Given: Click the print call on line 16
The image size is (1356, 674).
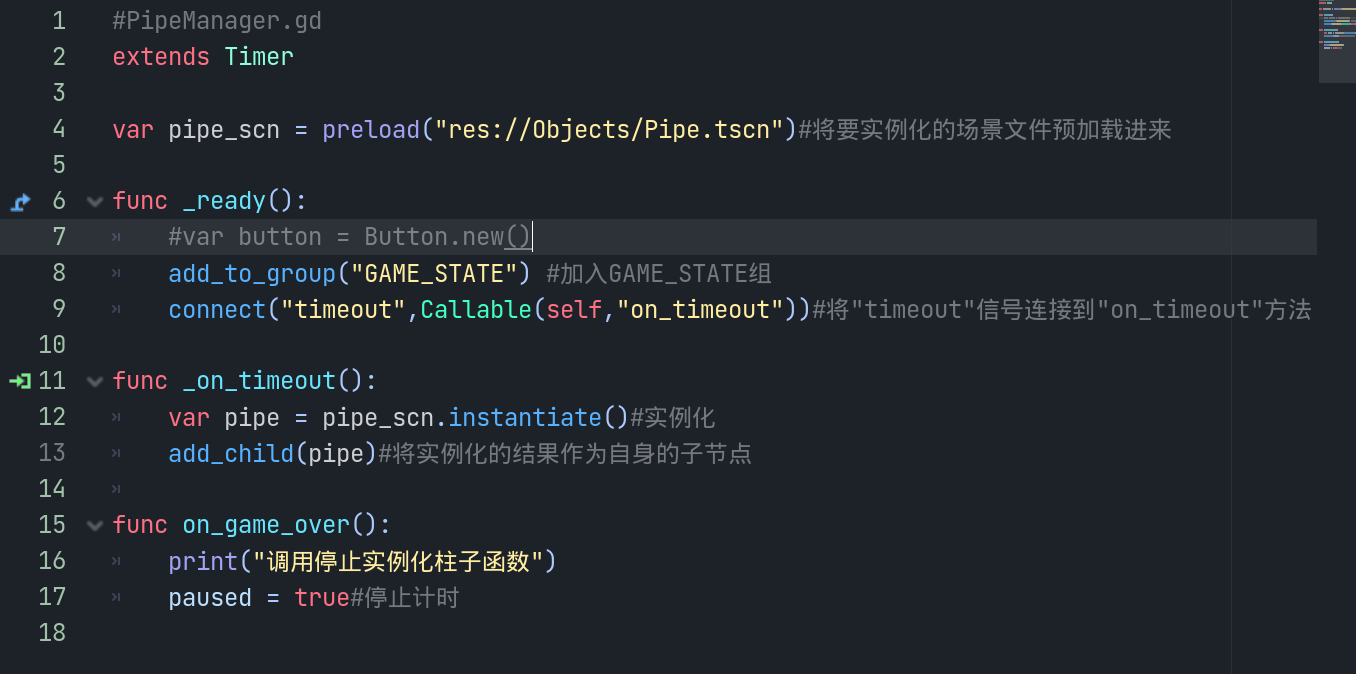Looking at the screenshot, I should (x=203, y=561).
